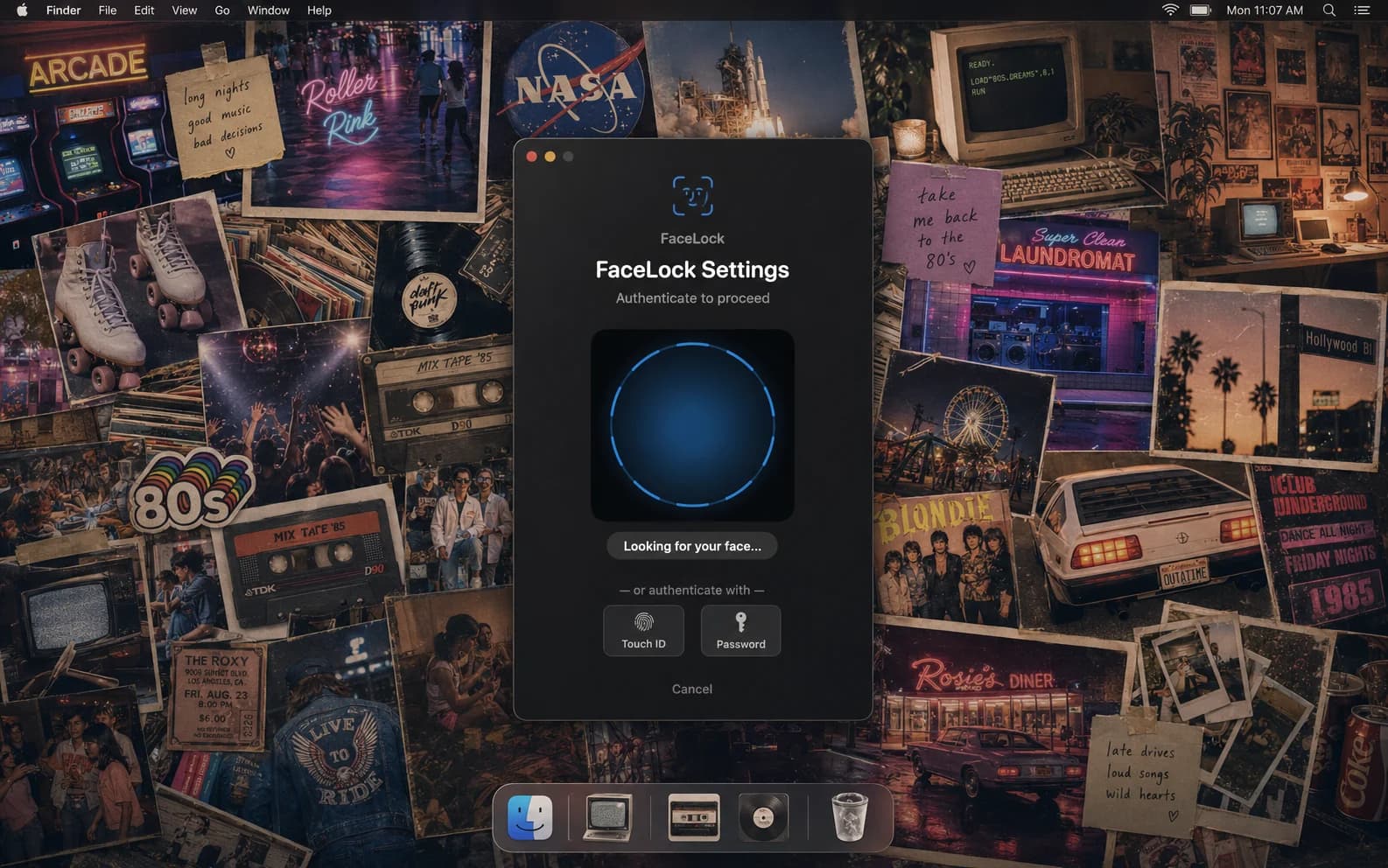Click the face scanning camera preview
The width and height of the screenshot is (1388, 868).
(692, 425)
